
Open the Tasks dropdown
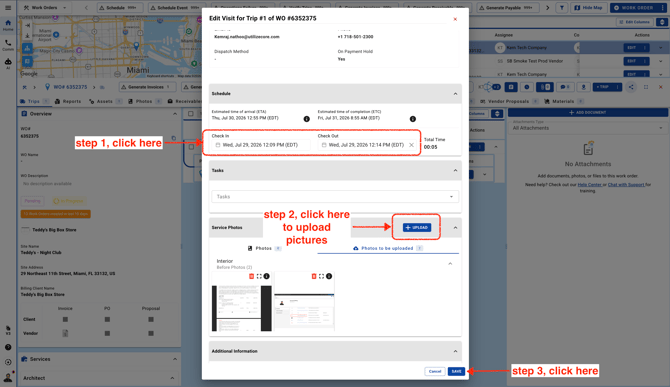(335, 196)
